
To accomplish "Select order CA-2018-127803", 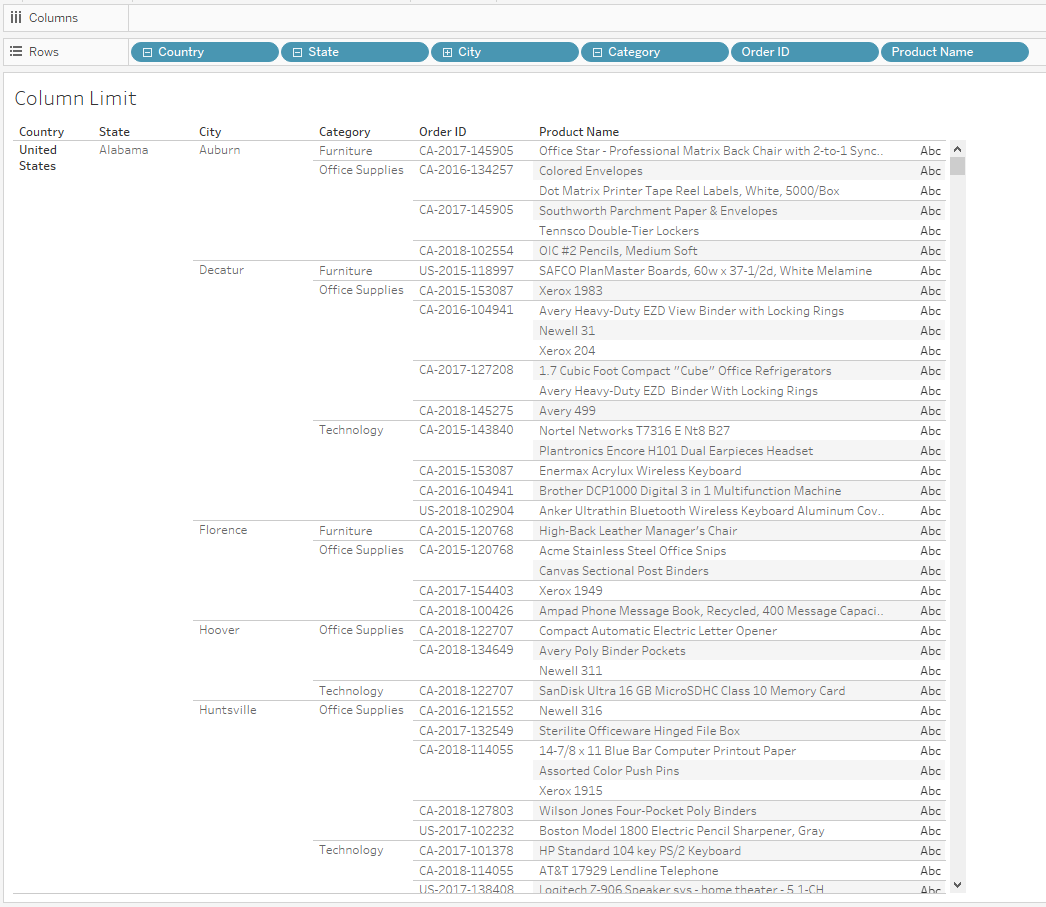I will (x=466, y=811).
